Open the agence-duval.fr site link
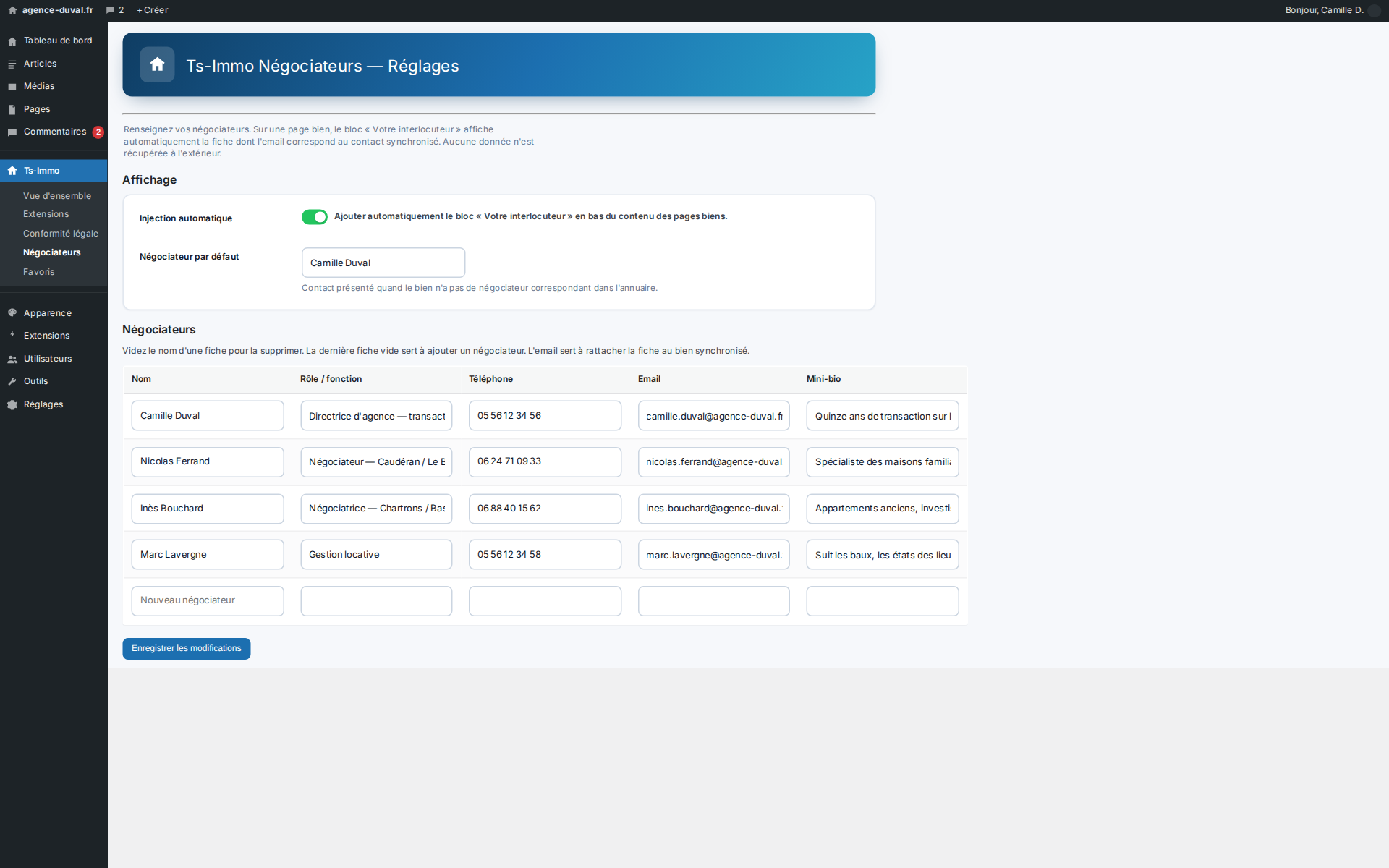This screenshot has height=868, width=1389. pyautogui.click(x=58, y=10)
